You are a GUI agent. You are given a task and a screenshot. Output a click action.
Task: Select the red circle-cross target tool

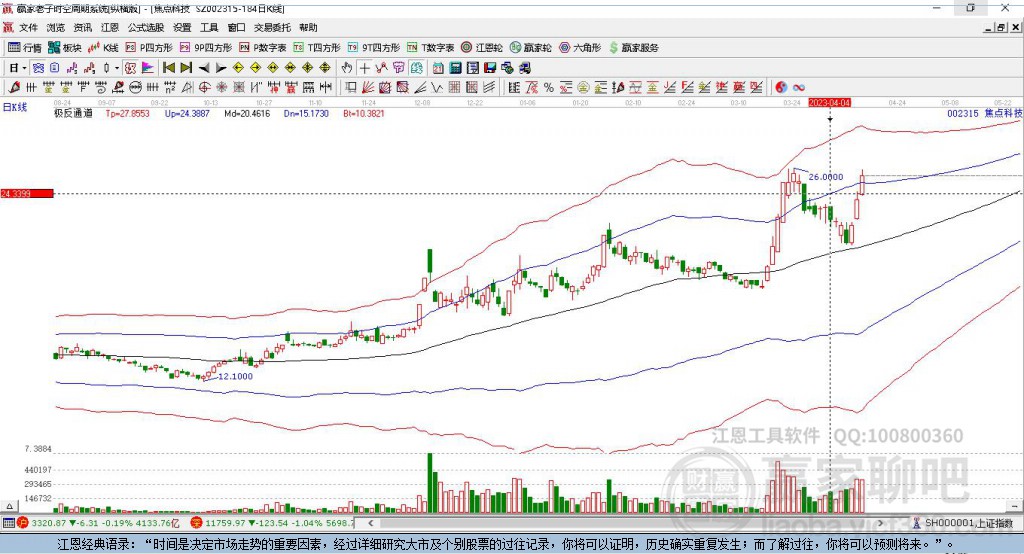coord(204,88)
